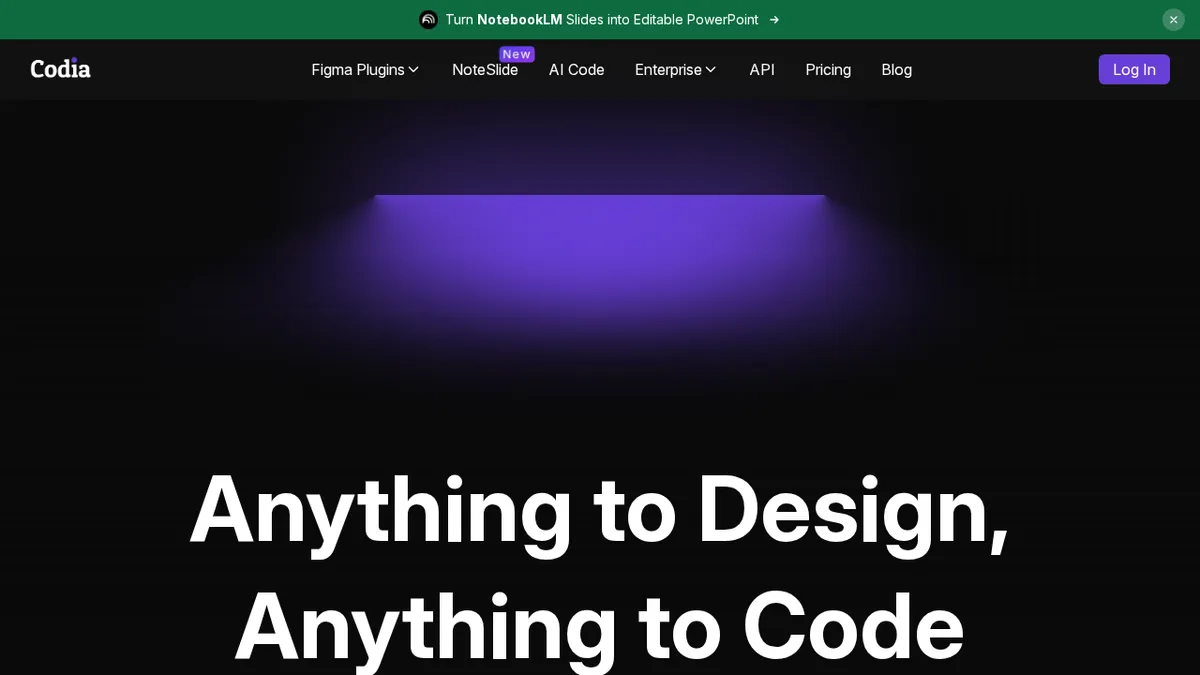
Task: Expand the Enterprise chevron arrow
Action: [x=711, y=70]
